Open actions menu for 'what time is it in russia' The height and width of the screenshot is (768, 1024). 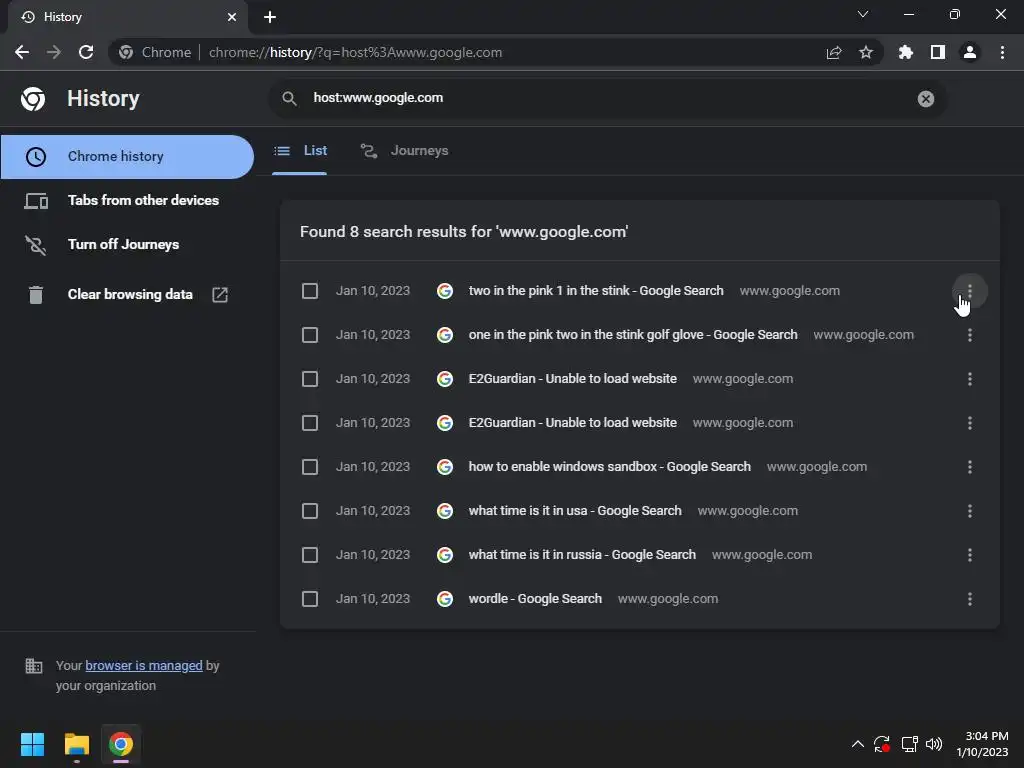[x=970, y=555]
